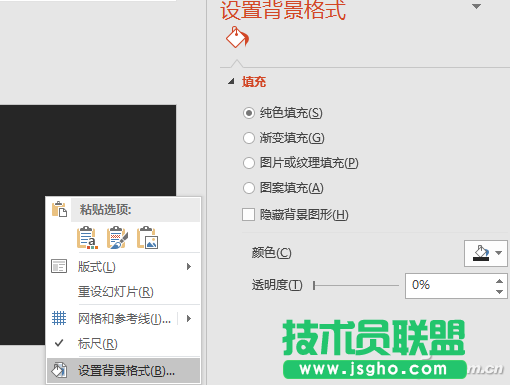
Task: Click the Fill paint bucket tab icon
Action: click(237, 37)
